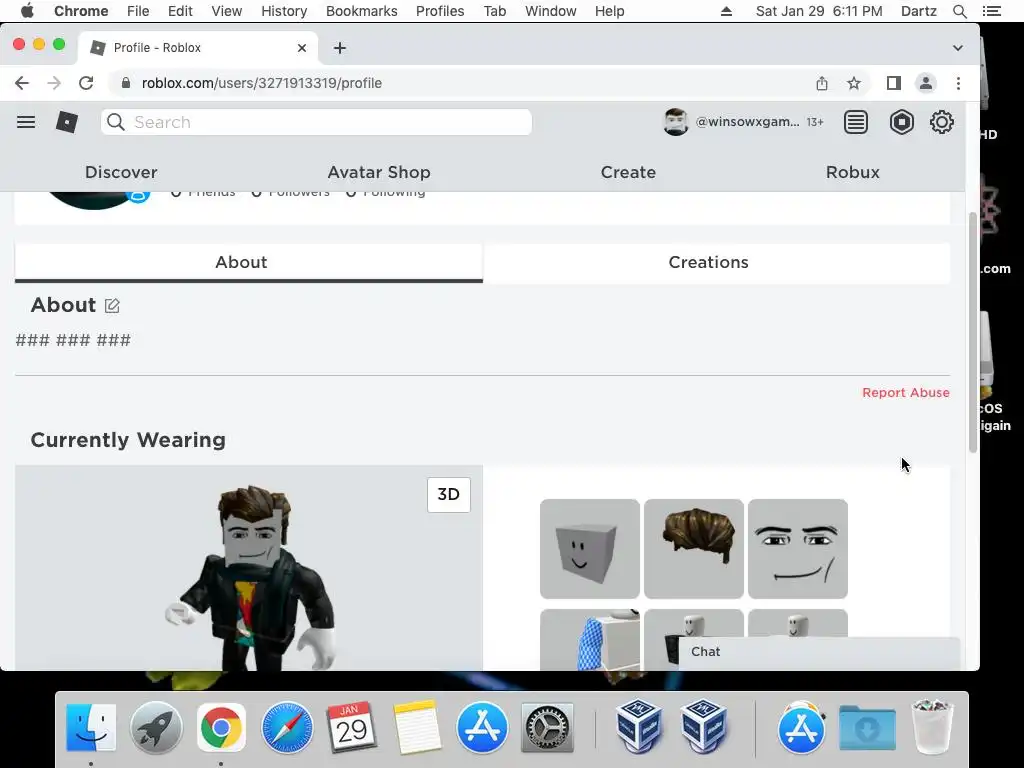
Task: Open Chrome three-dot menu
Action: tap(958, 83)
